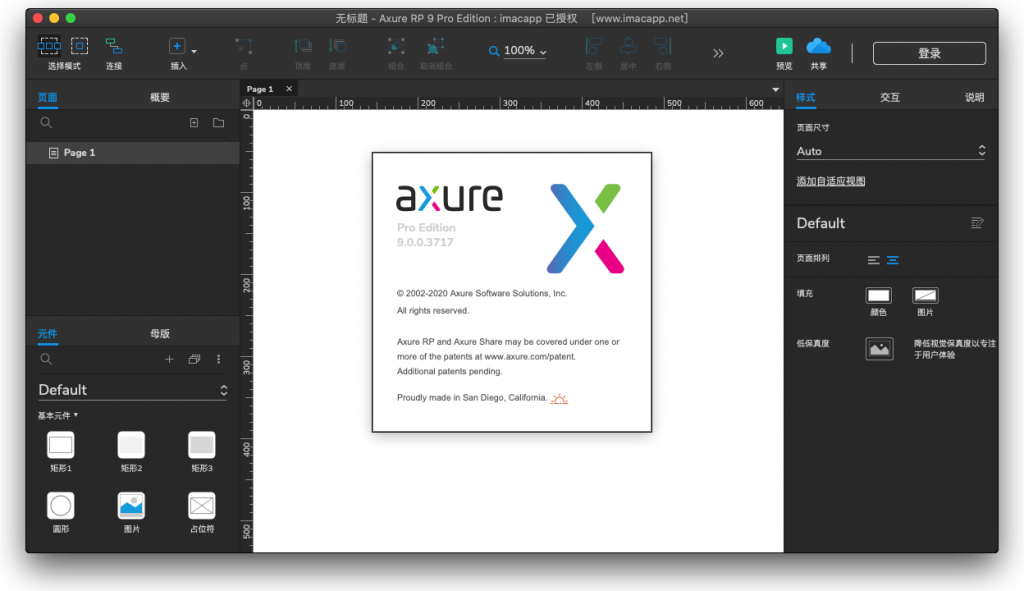
Task: Open the 100% zoom dropdown
Action: 525,50
